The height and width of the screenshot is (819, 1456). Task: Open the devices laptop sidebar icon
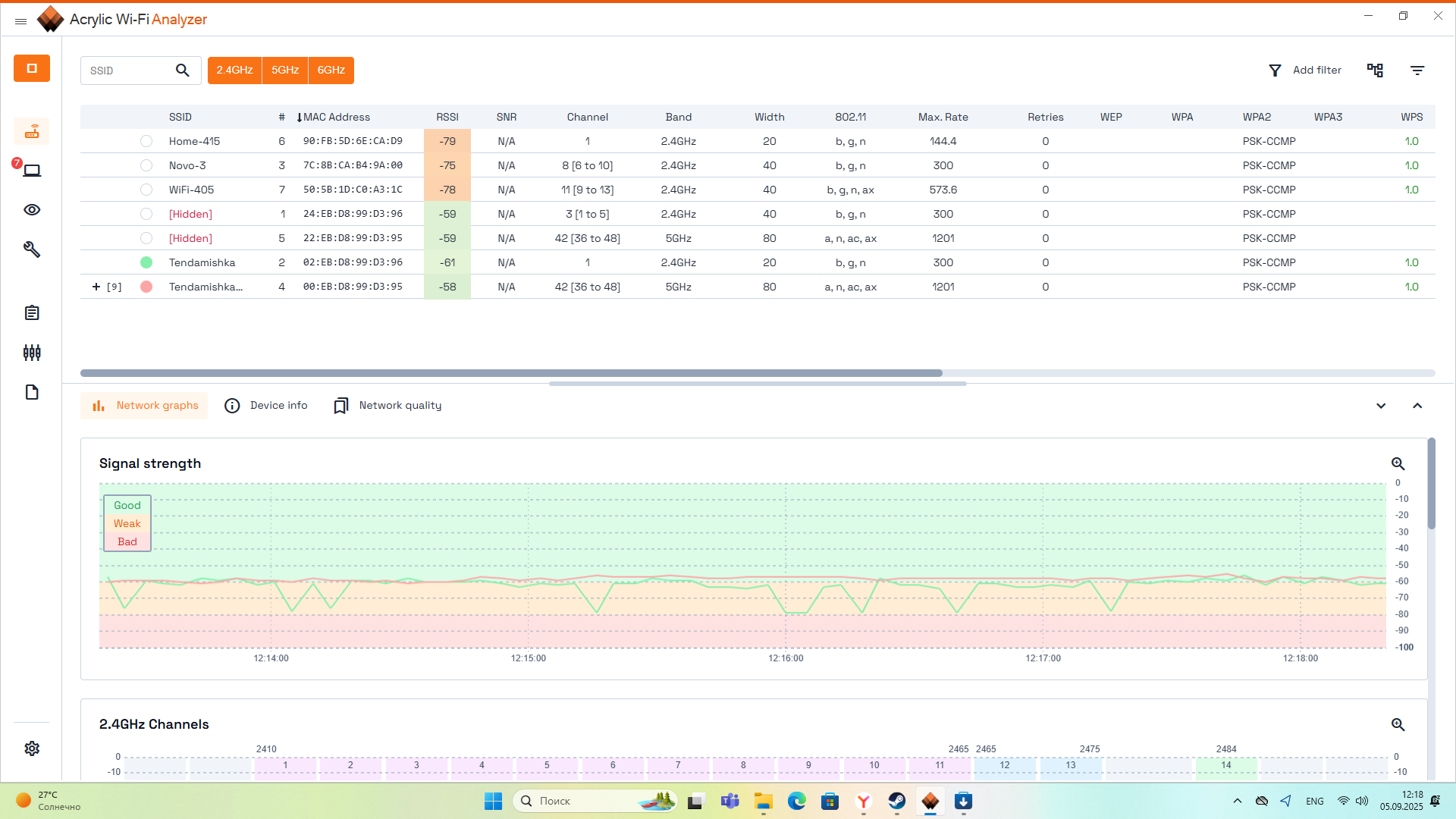(32, 171)
